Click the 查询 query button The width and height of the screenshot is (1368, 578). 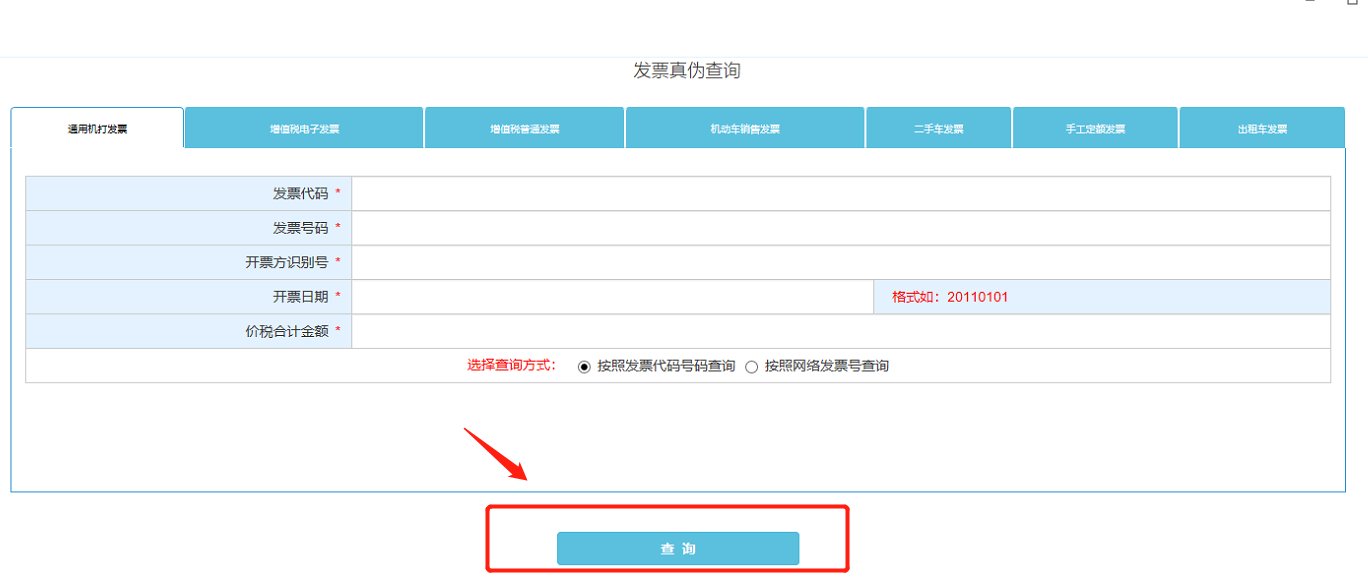coord(678,547)
